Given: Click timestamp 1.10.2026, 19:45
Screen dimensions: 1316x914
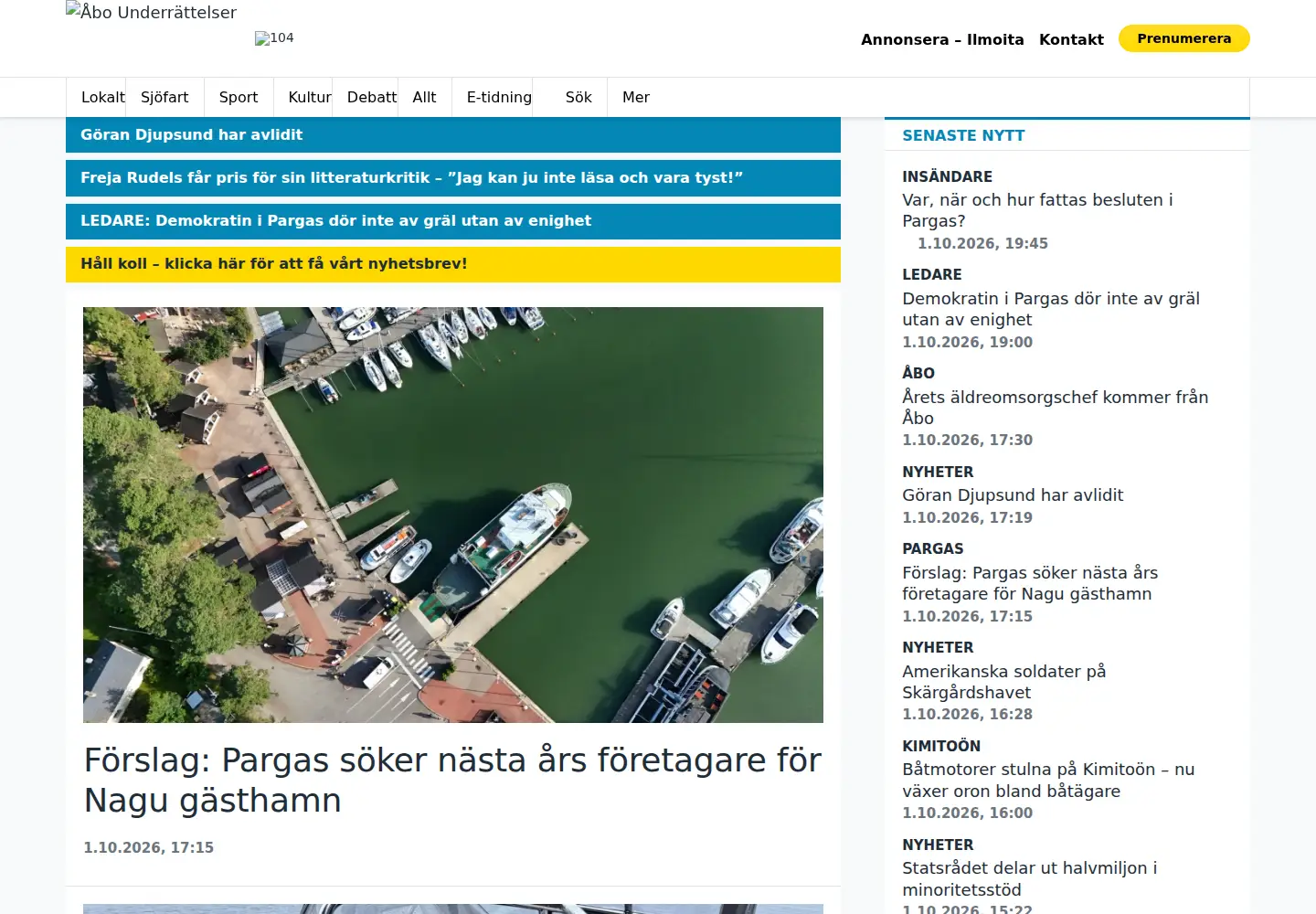Looking at the screenshot, I should [982, 243].
